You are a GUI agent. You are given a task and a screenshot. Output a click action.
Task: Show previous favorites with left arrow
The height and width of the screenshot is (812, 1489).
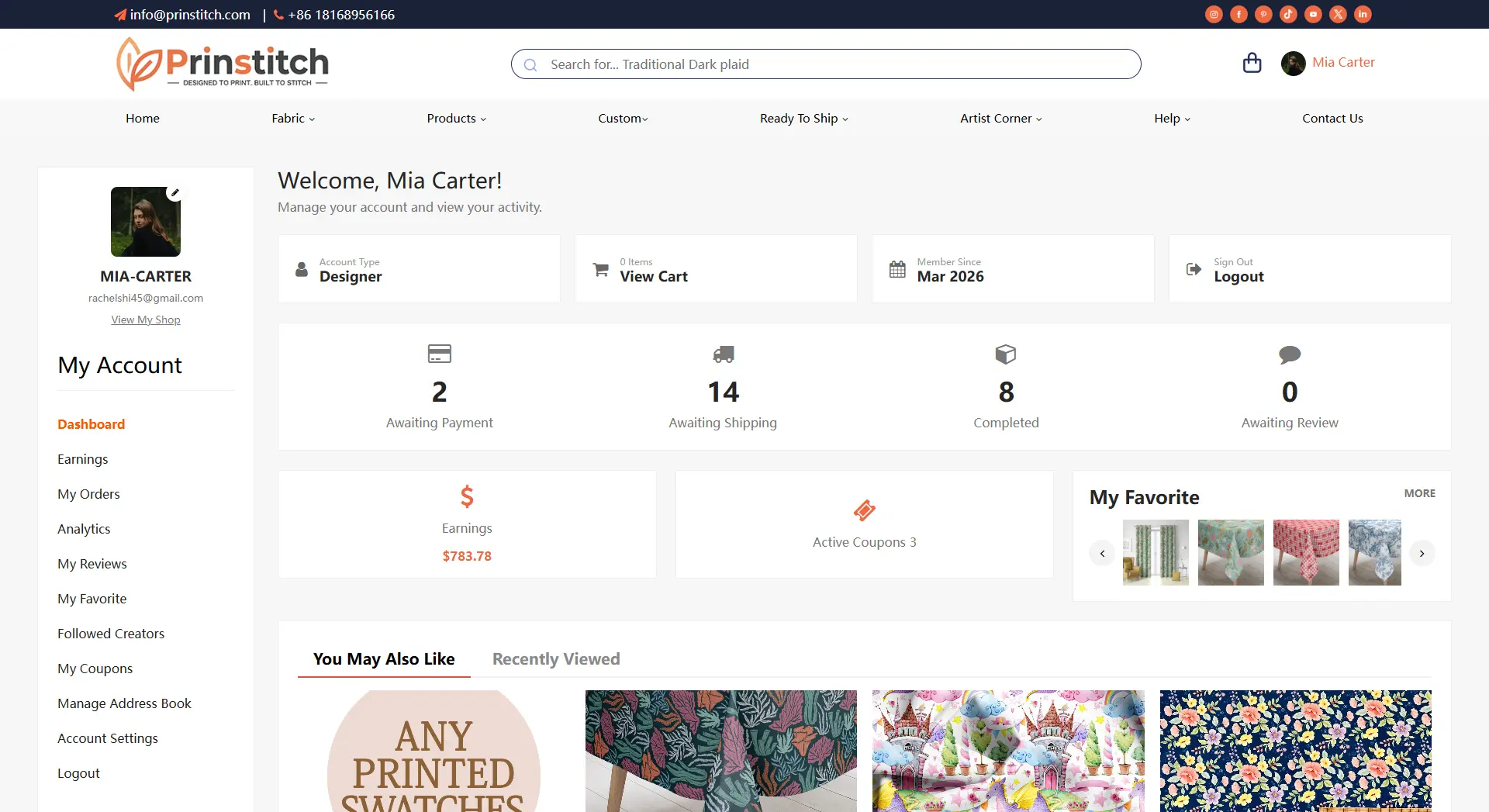pyautogui.click(x=1102, y=553)
